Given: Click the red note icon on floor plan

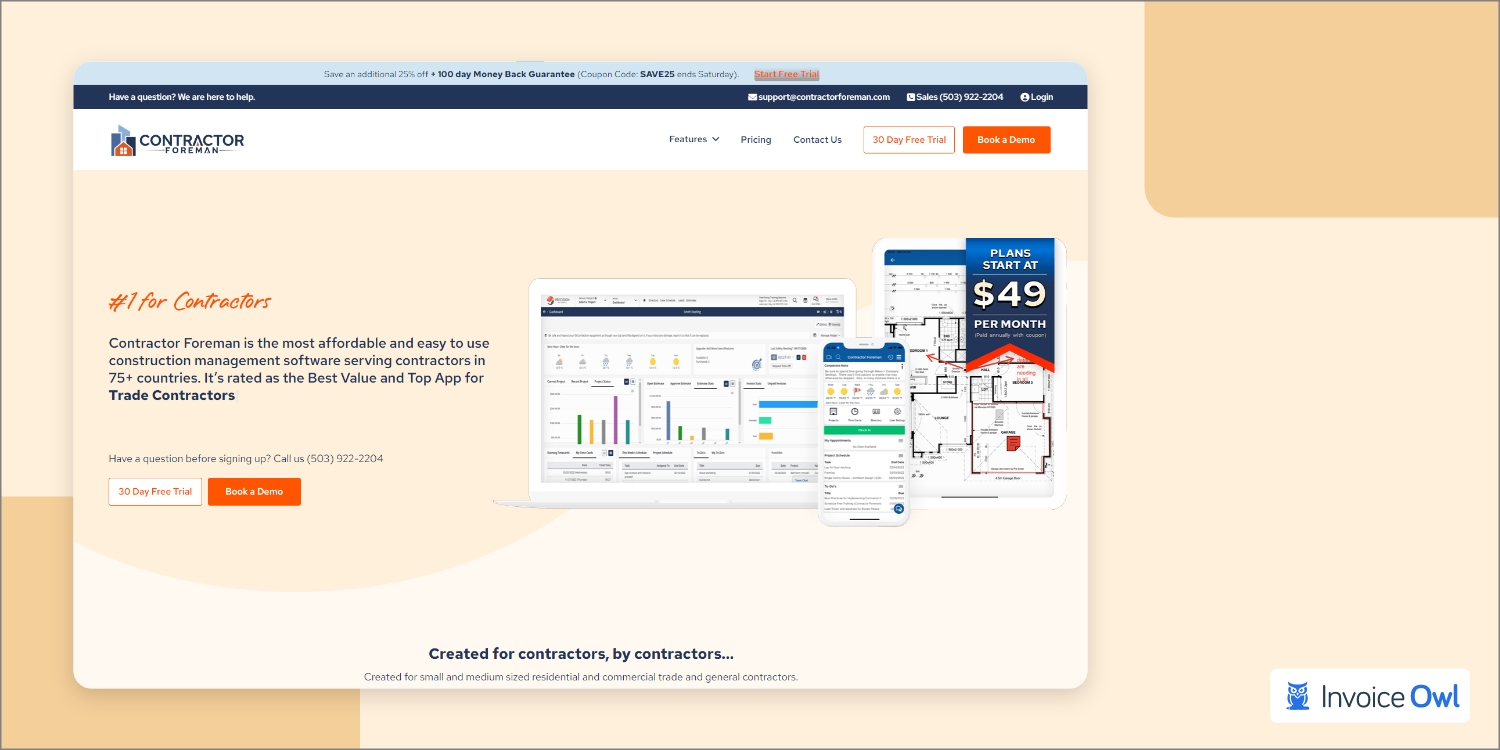Looking at the screenshot, I should [x=1012, y=441].
